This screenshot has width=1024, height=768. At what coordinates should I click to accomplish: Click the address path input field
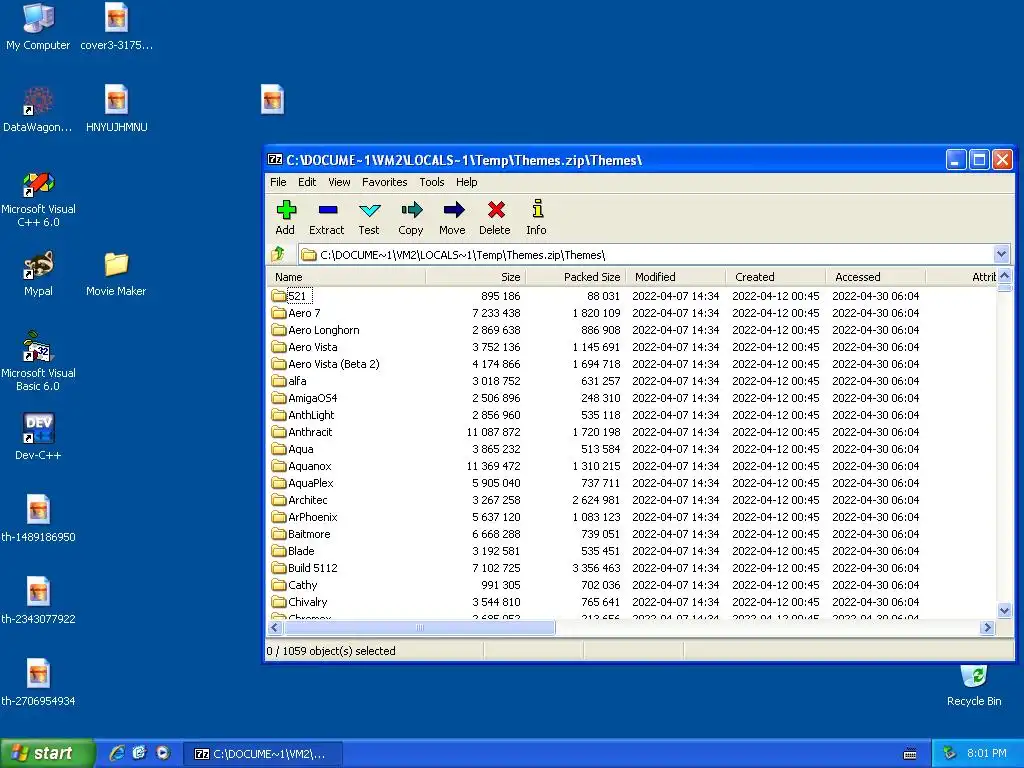[x=647, y=255]
